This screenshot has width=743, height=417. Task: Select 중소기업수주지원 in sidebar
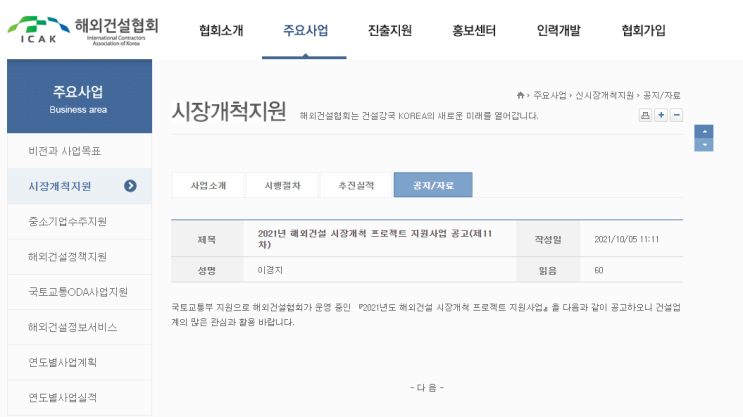[80, 221]
